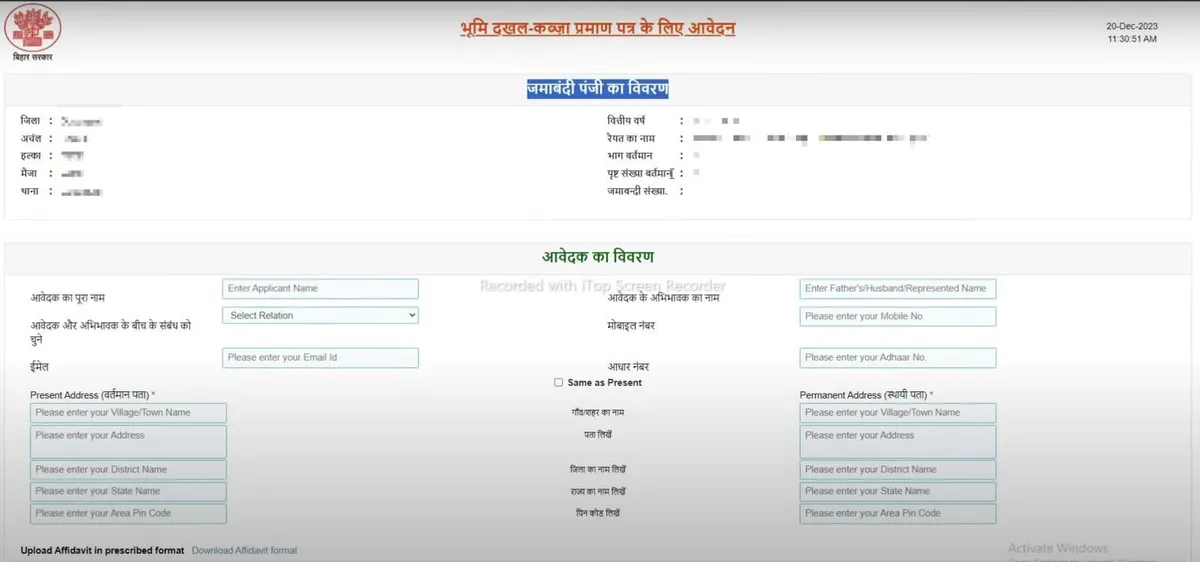Click the Mobile No input field
This screenshot has height=562, width=1200.
coord(897,316)
